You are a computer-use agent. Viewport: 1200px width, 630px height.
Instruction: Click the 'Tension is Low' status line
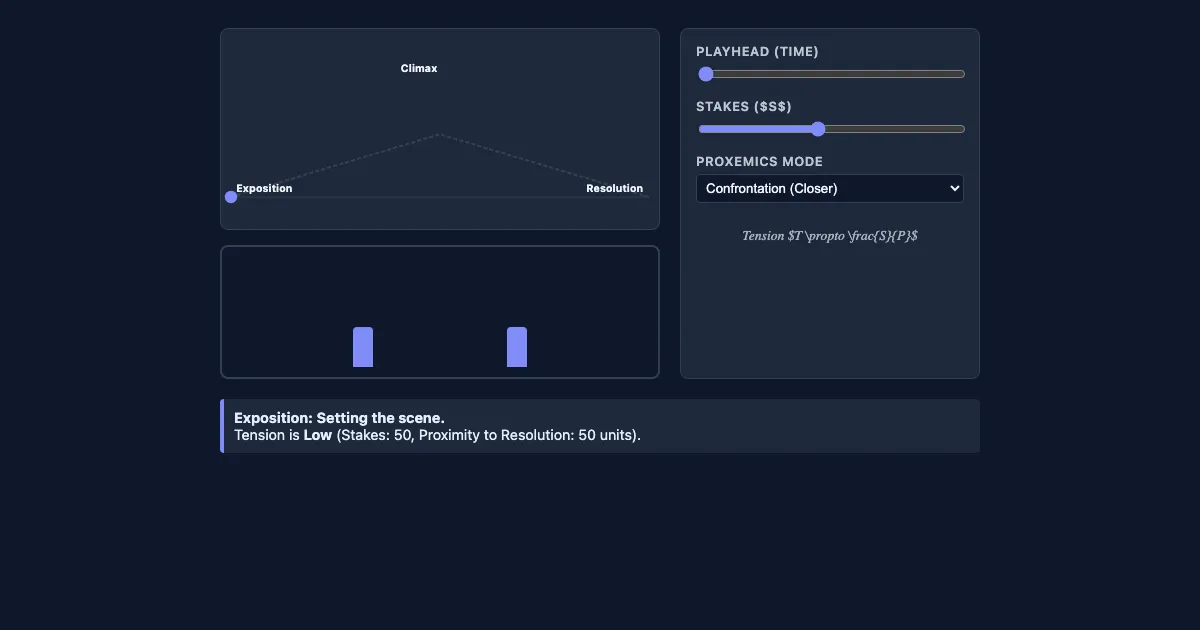(437, 435)
